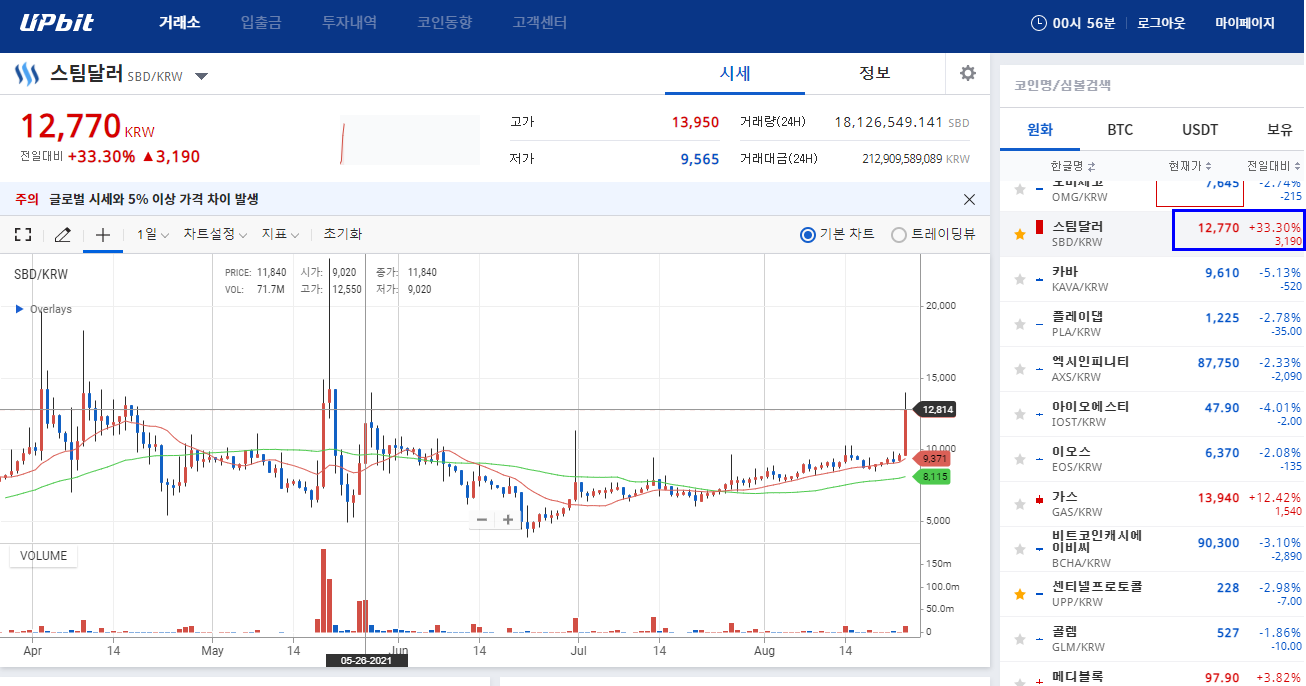1306x686 pixels.
Task: Click the UPbit logo
Action: [59, 23]
